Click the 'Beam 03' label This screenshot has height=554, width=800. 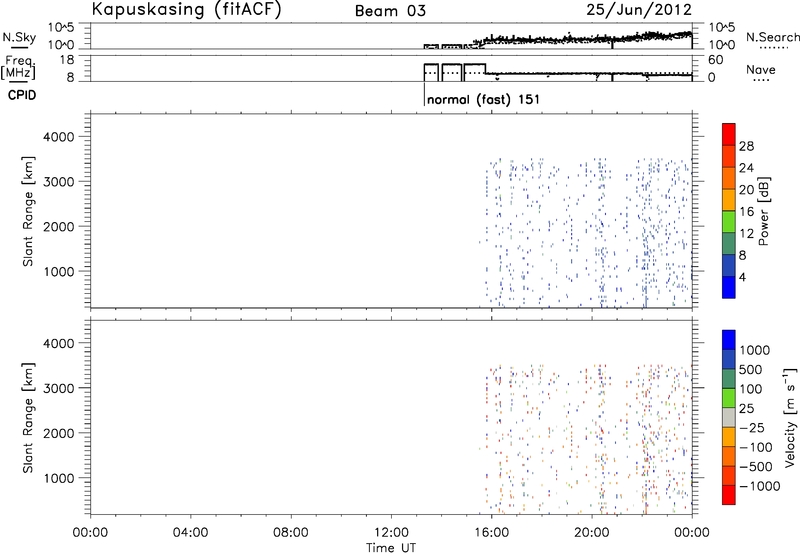click(x=390, y=11)
